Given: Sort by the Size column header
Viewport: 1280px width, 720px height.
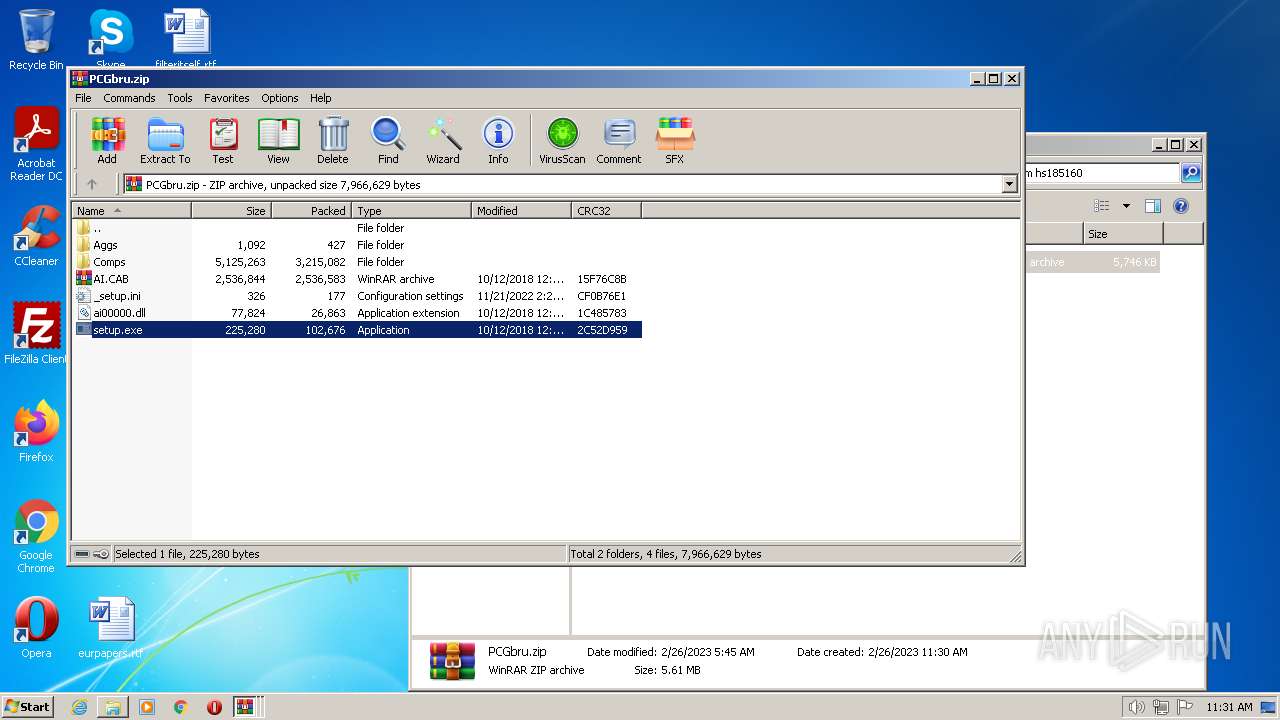Looking at the screenshot, I should (231, 210).
